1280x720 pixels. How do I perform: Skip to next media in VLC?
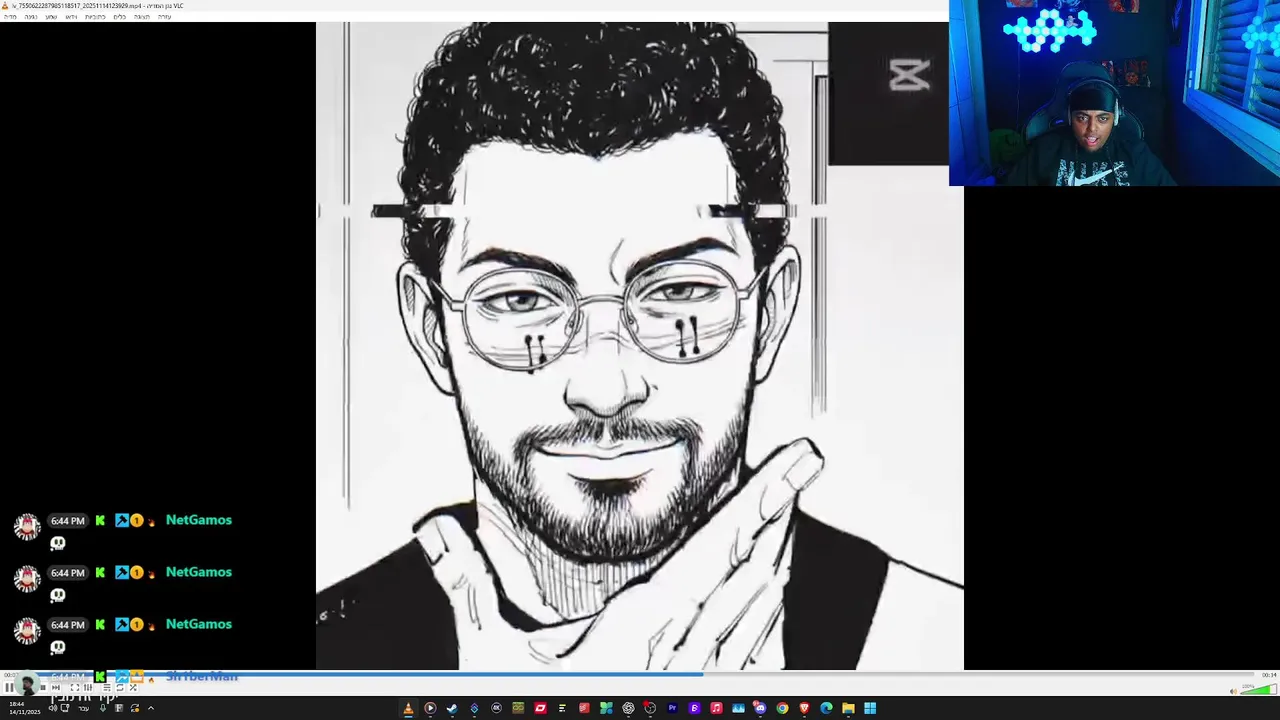tap(56, 687)
